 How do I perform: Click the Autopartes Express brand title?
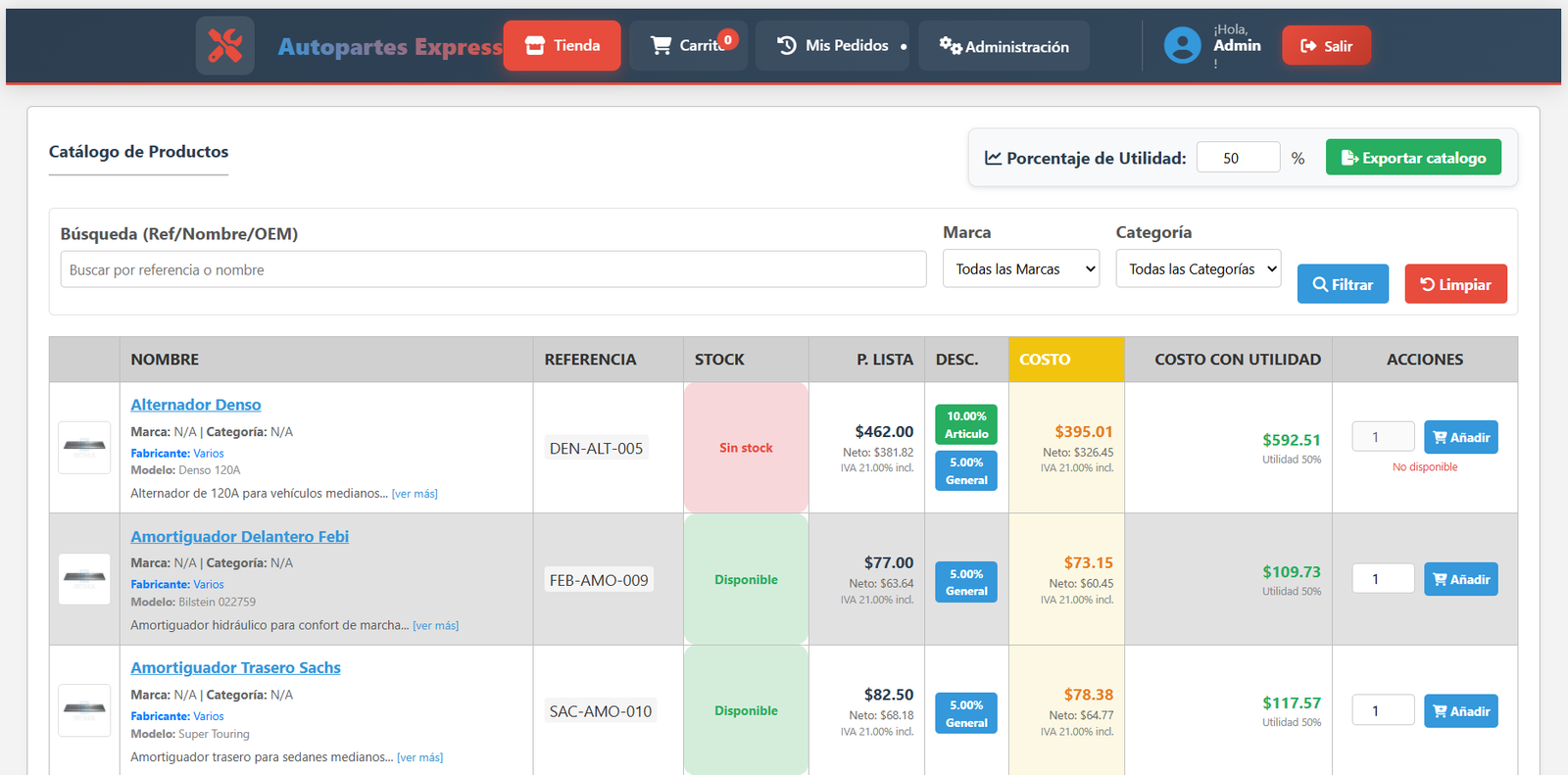390,46
